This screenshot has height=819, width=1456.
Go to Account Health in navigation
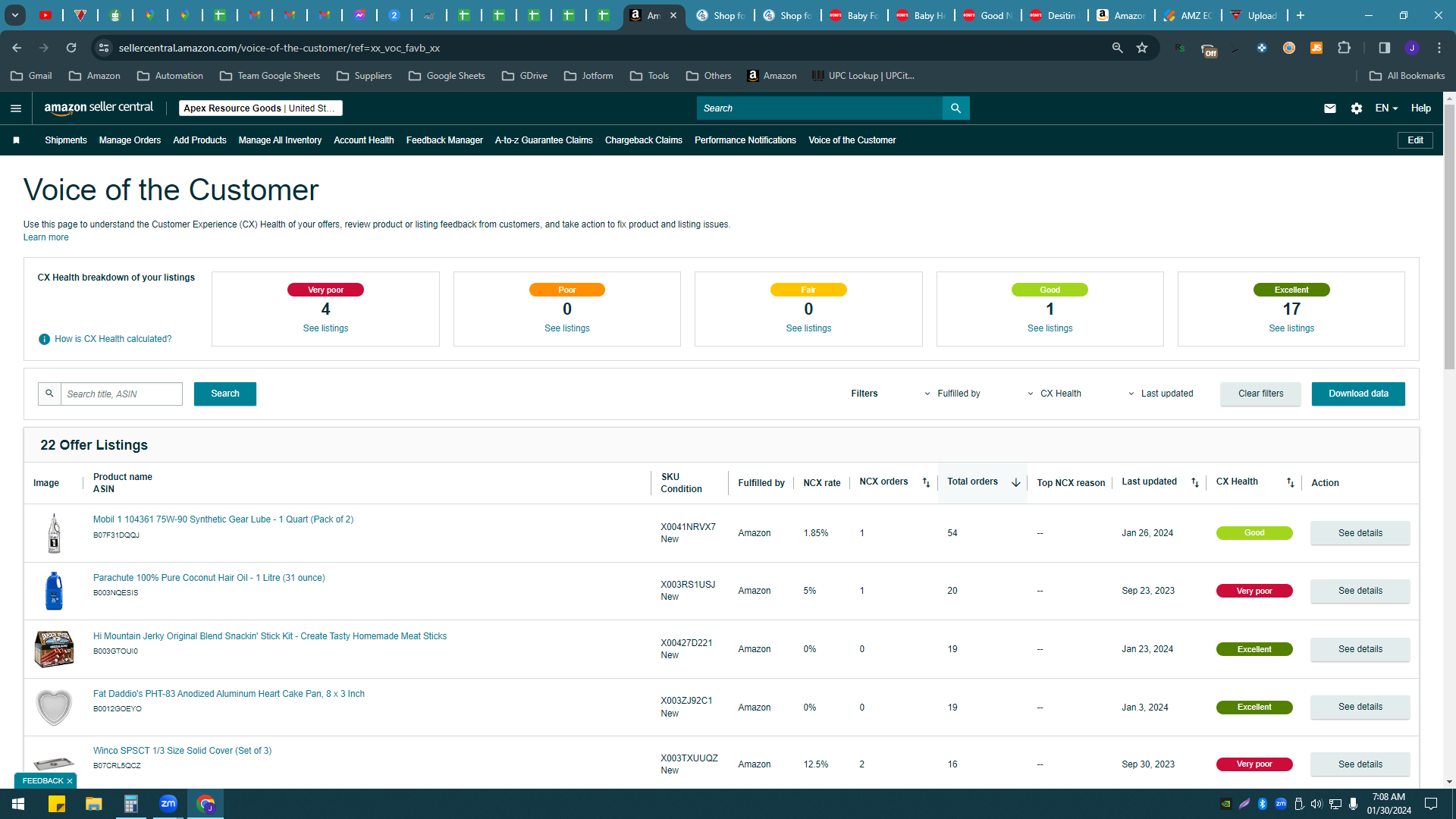point(363,140)
